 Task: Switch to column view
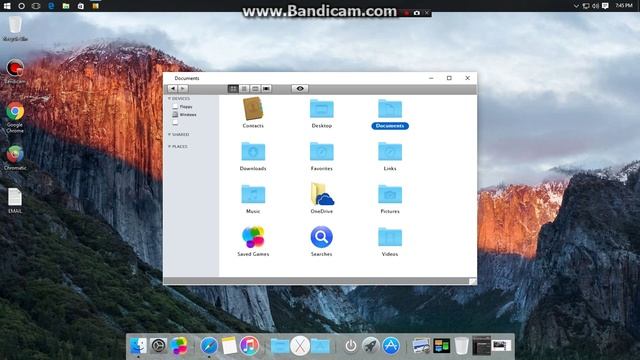[x=255, y=89]
